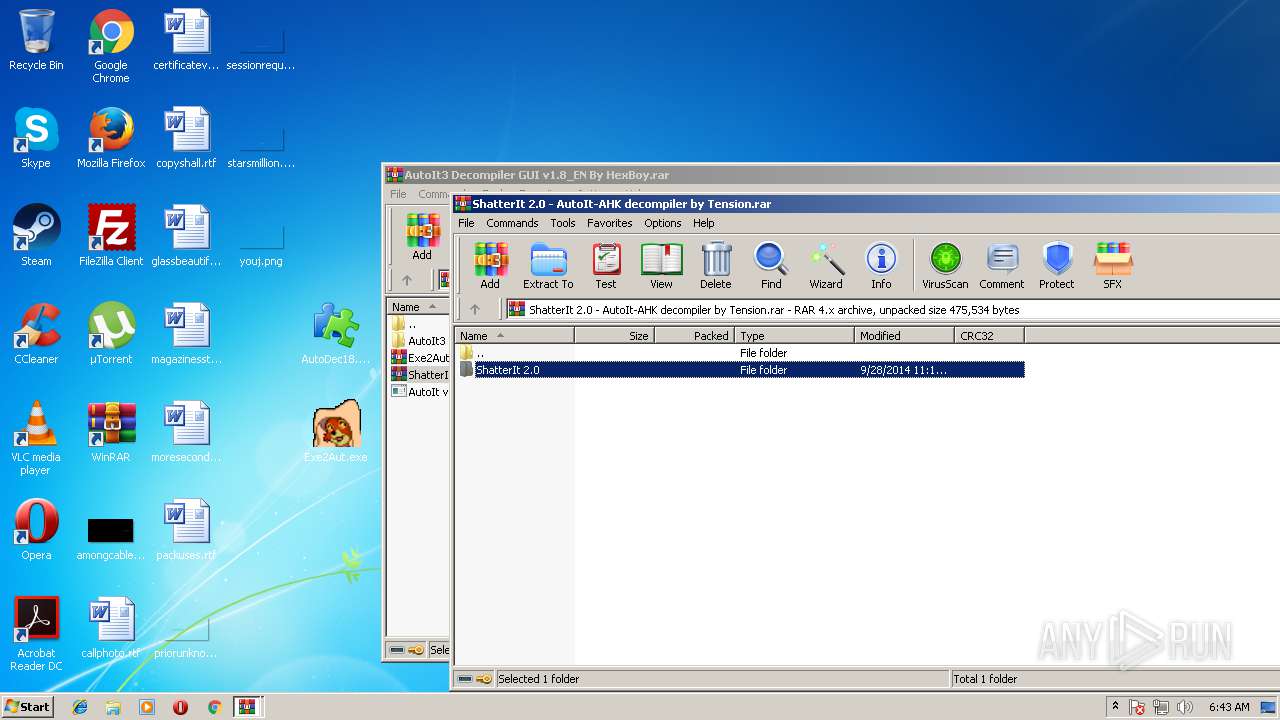Screen dimensions: 1280x720
Task: Sort by Type column header
Action: 794,336
